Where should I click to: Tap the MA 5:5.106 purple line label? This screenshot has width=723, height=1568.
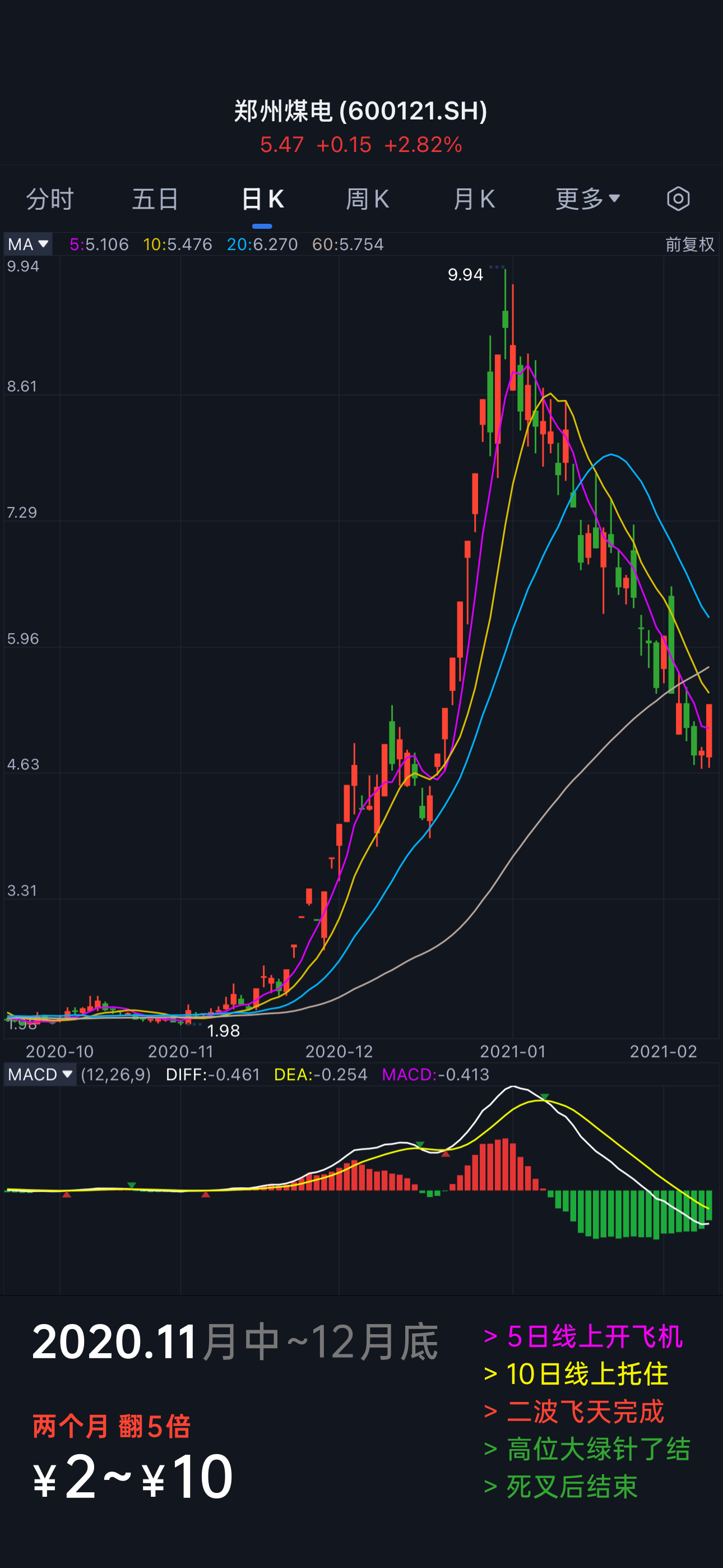tap(99, 245)
